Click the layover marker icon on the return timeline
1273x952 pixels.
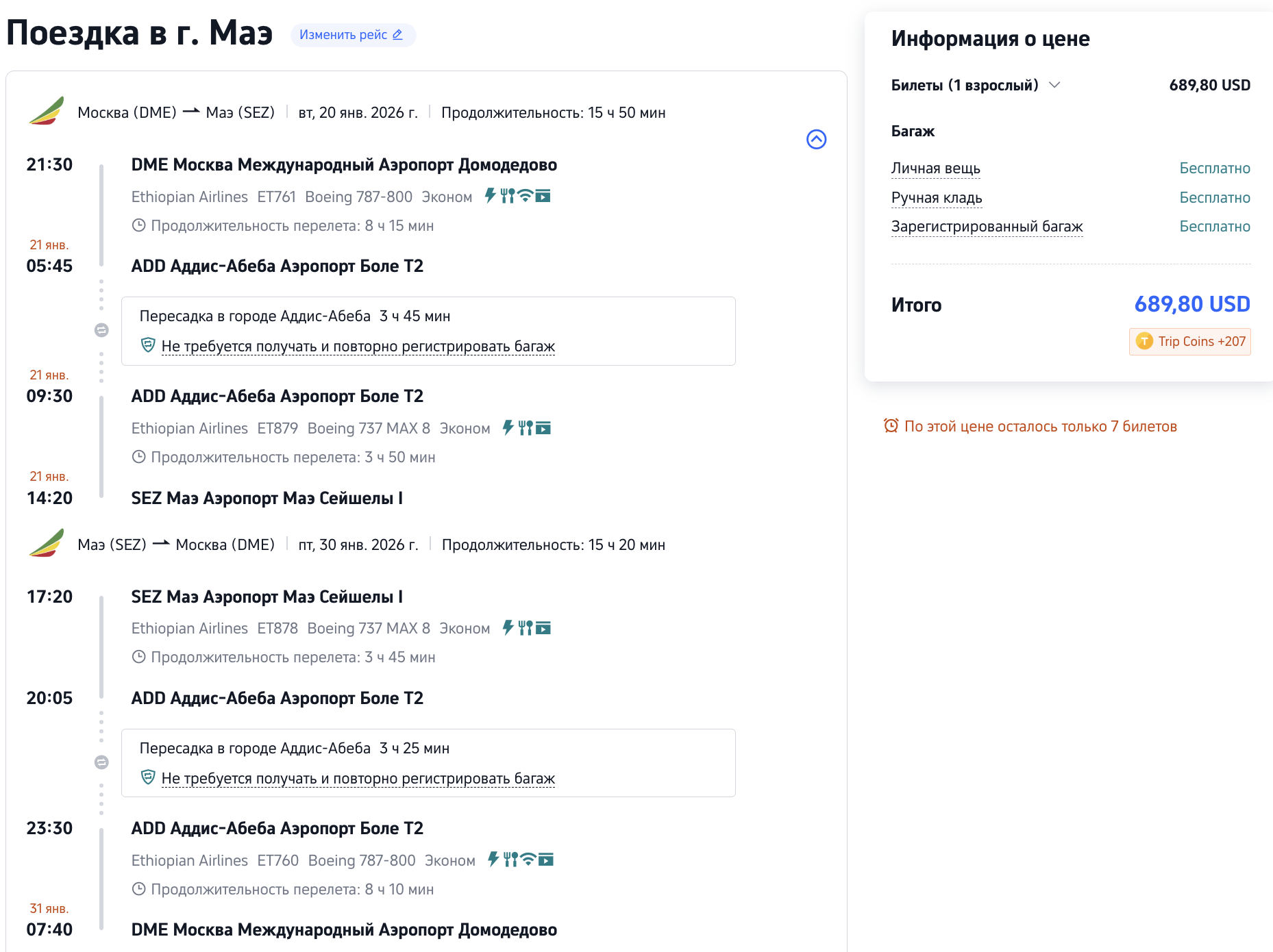(101, 762)
